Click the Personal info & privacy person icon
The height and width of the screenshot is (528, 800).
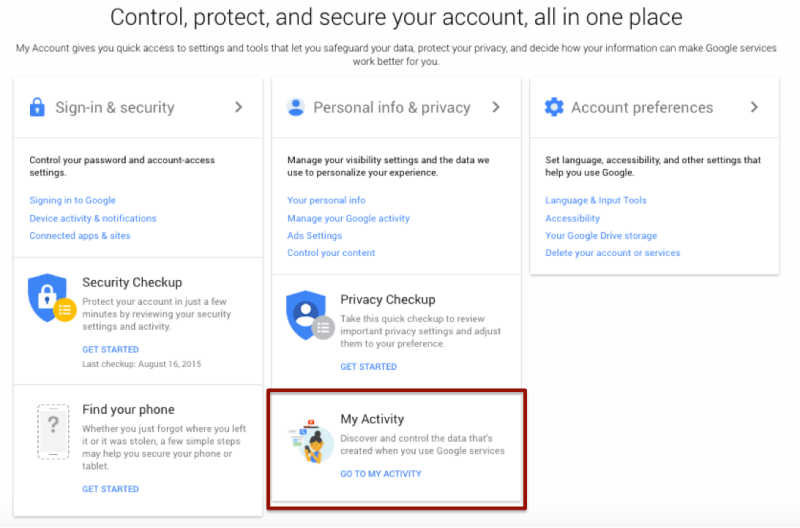(296, 107)
